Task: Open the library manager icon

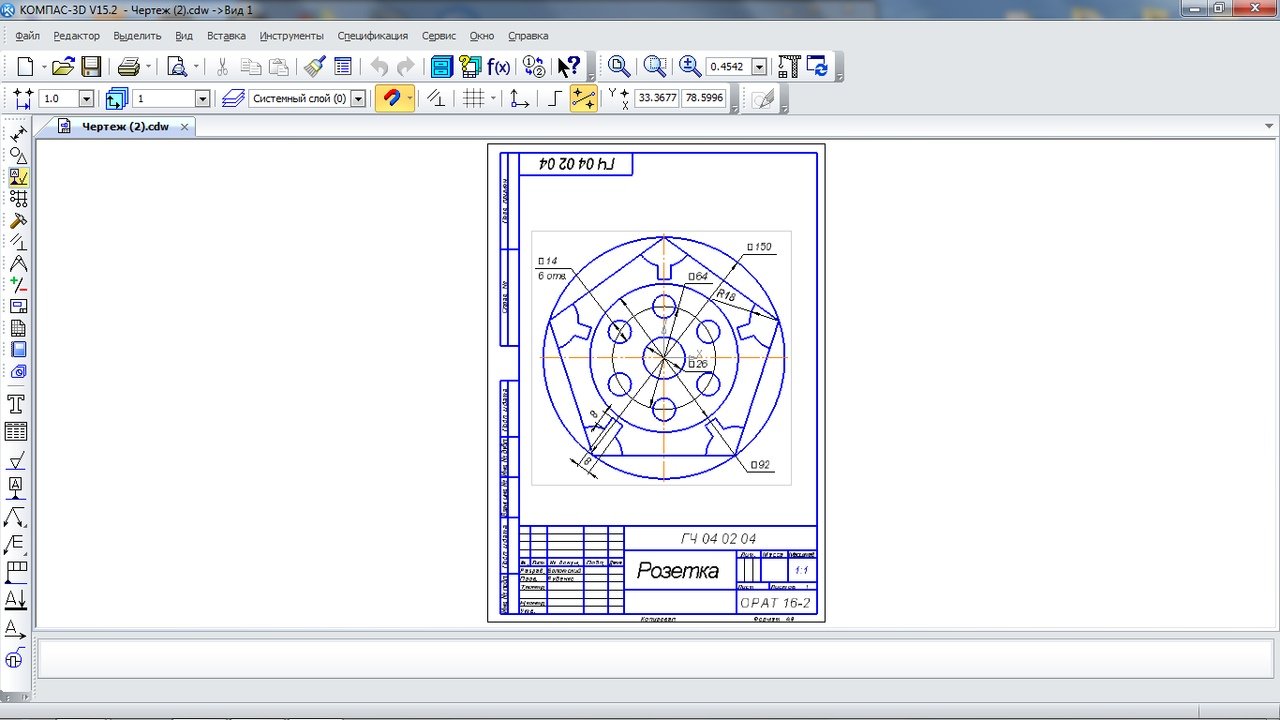Action: (x=442, y=67)
